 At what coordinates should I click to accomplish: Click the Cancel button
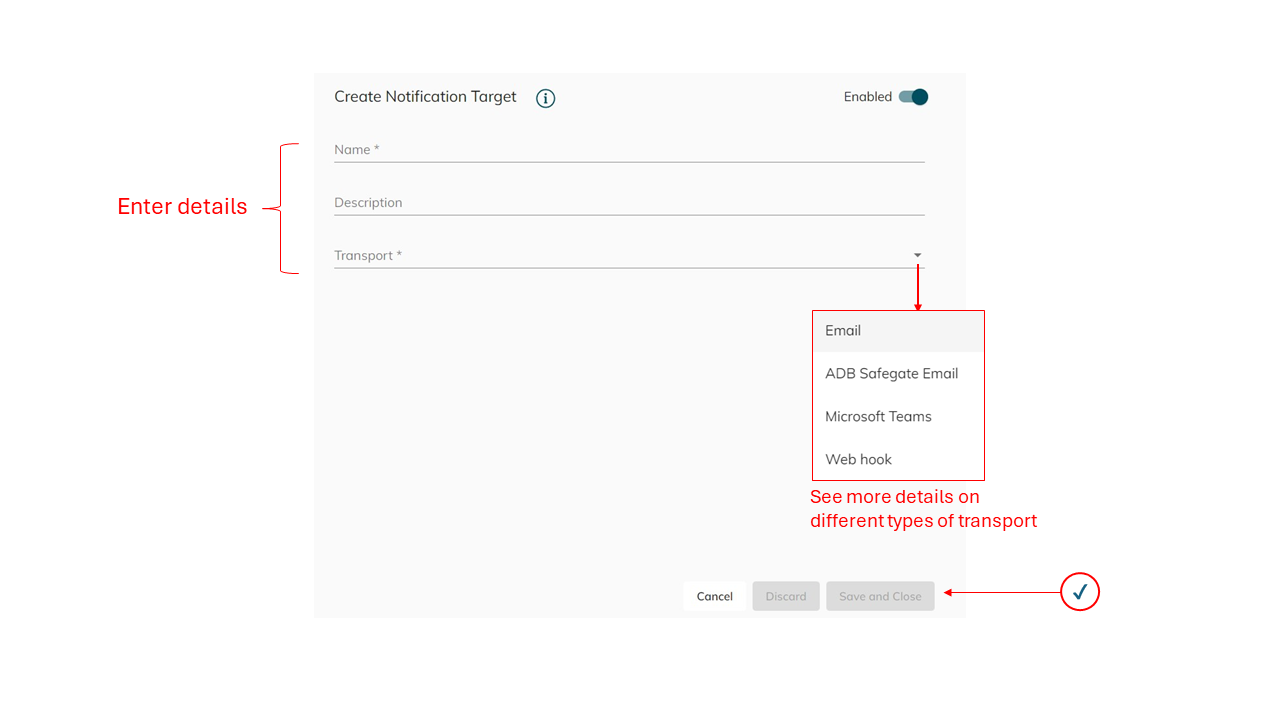(714, 595)
